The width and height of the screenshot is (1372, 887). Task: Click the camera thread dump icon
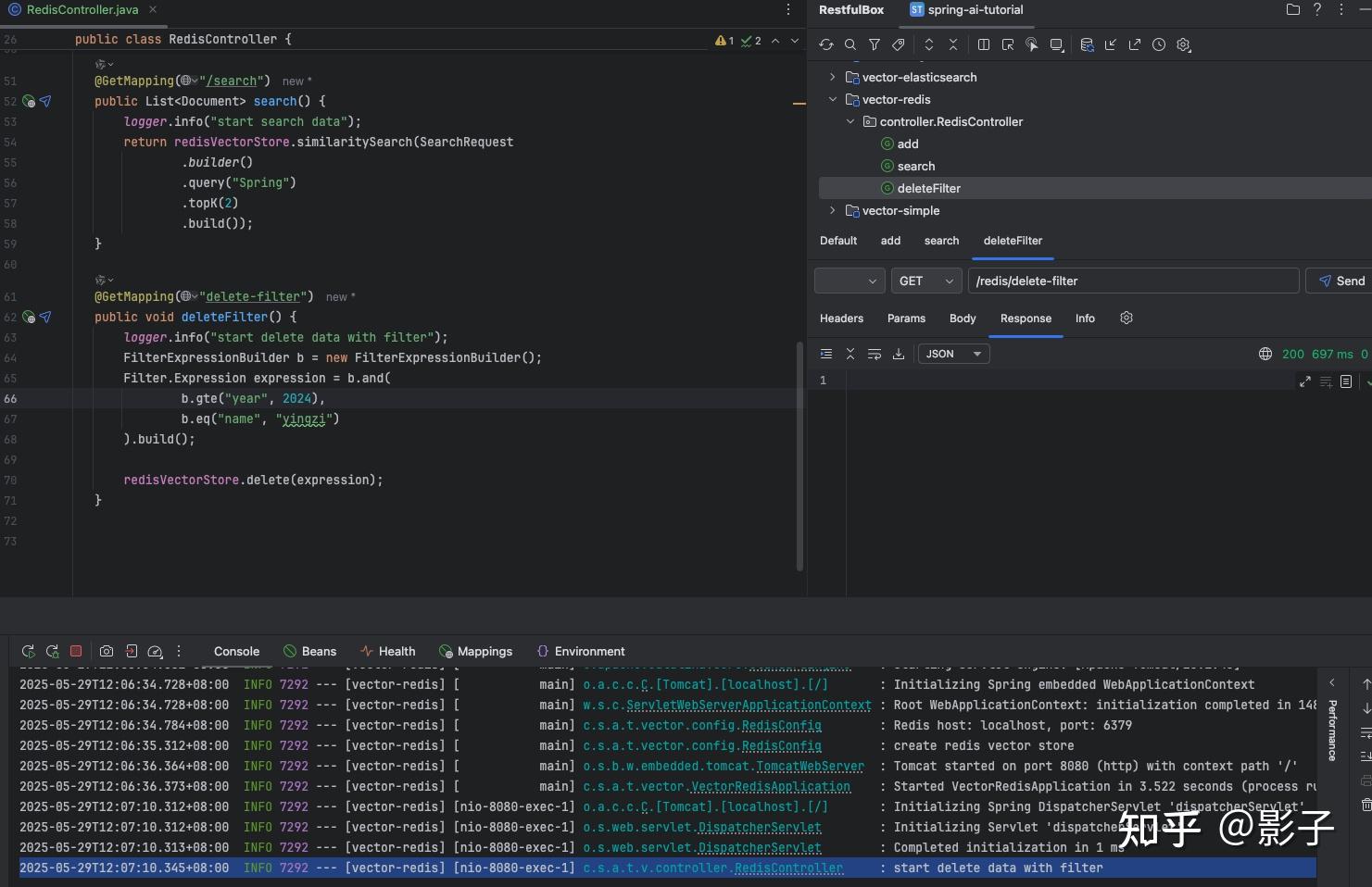pyautogui.click(x=107, y=651)
